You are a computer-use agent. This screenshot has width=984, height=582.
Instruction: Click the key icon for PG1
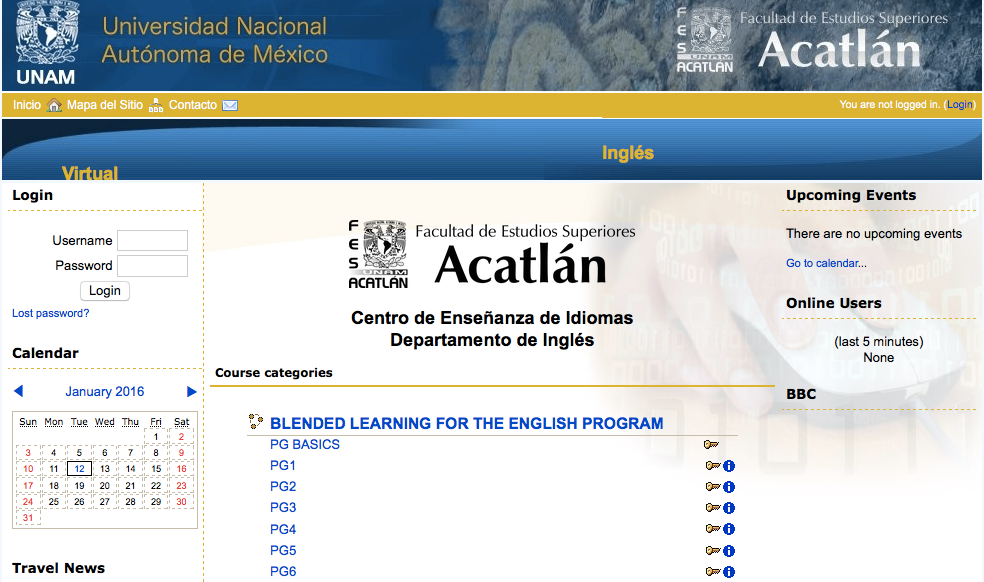[x=713, y=466]
